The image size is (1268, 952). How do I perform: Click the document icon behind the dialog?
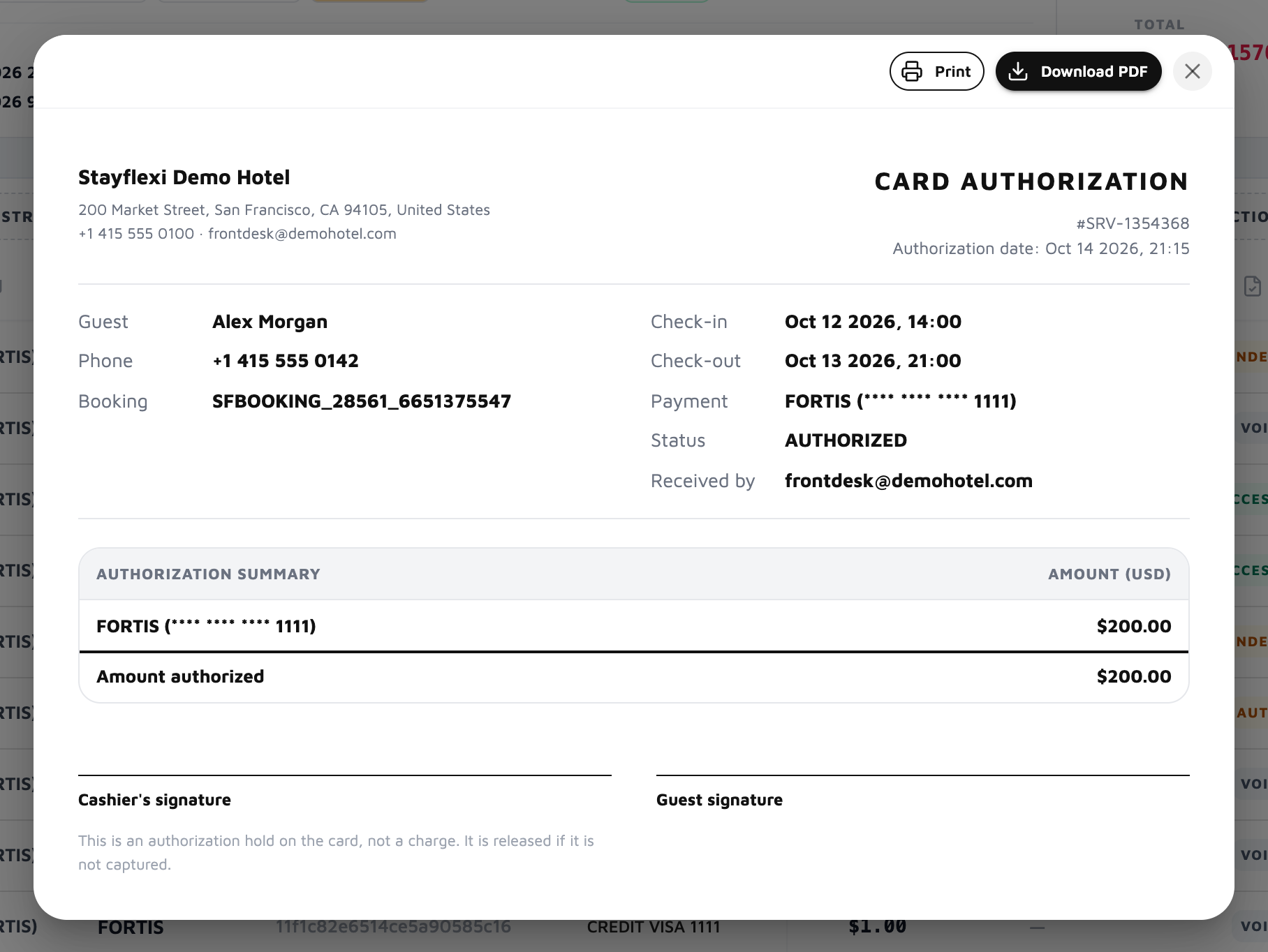[x=1252, y=286]
